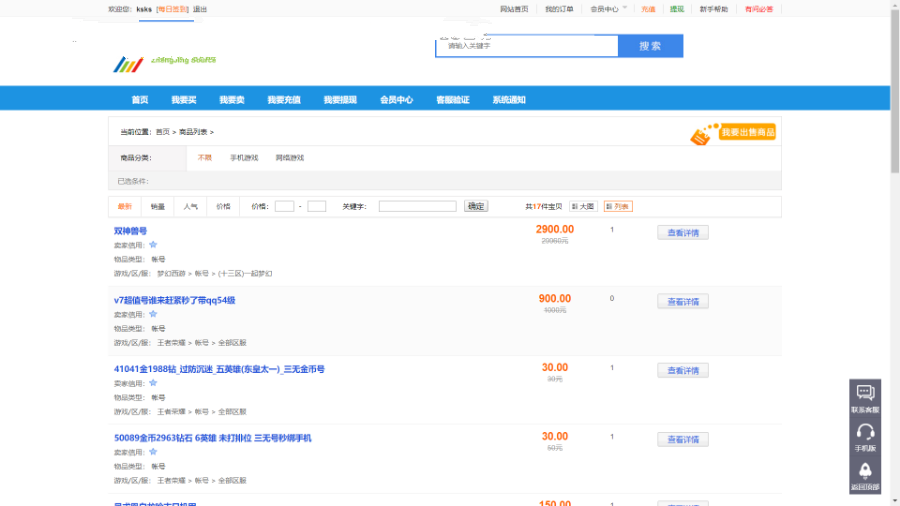Image resolution: width=900 pixels, height=506 pixels.
Task: Expand the 会员中心 dropdown in top bar
Action: 608,9
